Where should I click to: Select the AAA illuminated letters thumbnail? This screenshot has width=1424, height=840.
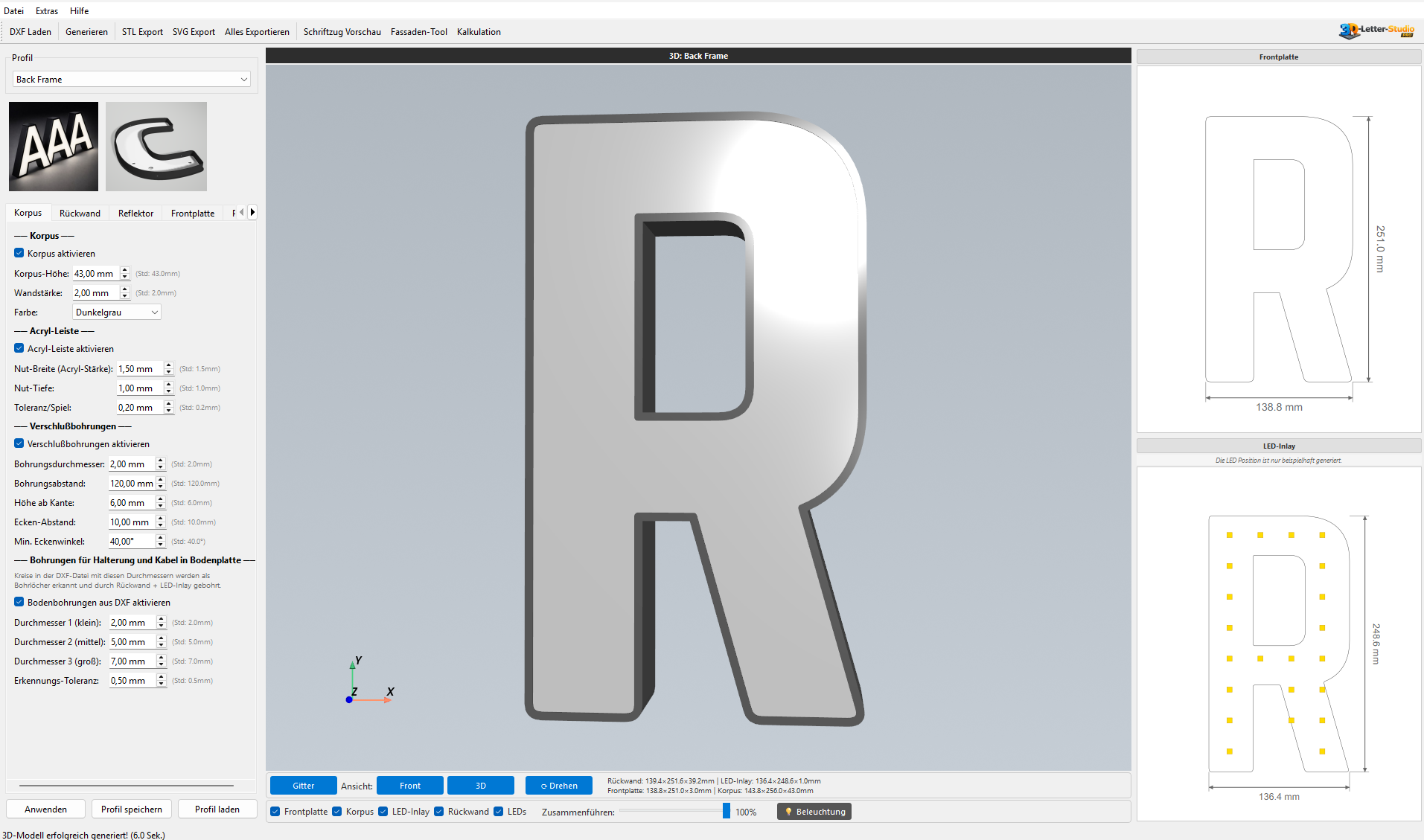(53, 146)
